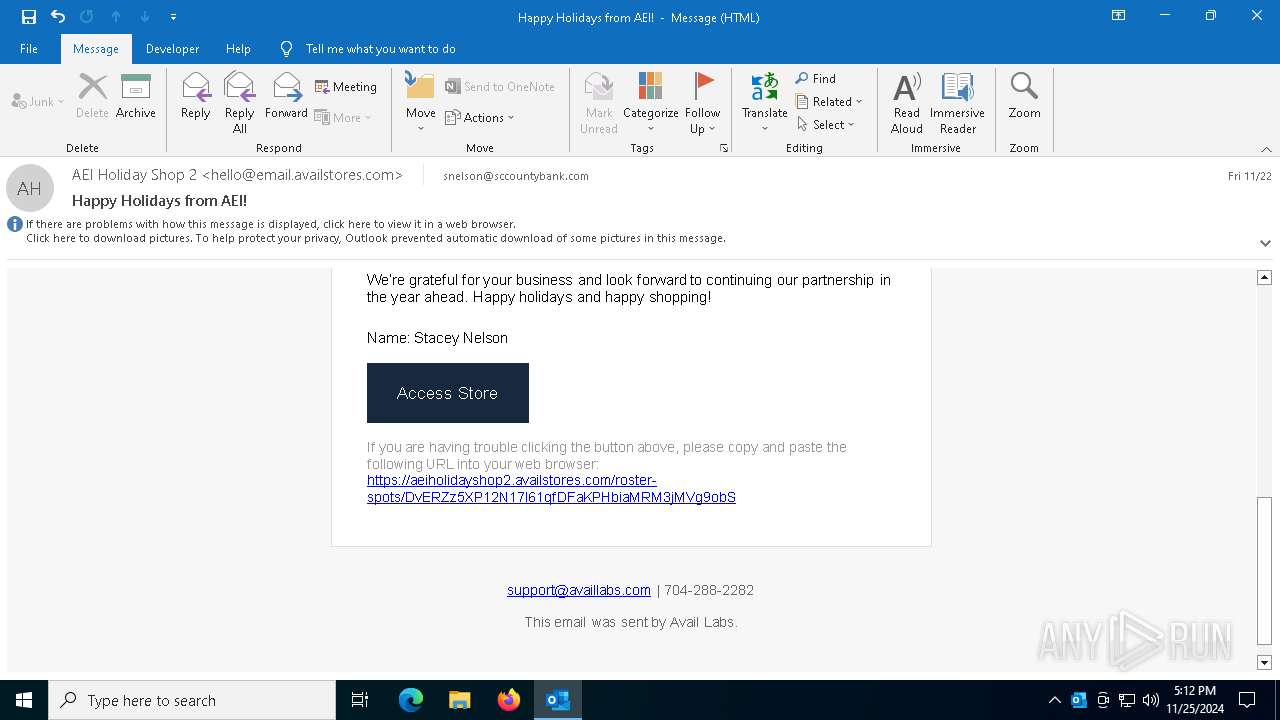
Task: Click the Access Store button
Action: click(x=448, y=393)
